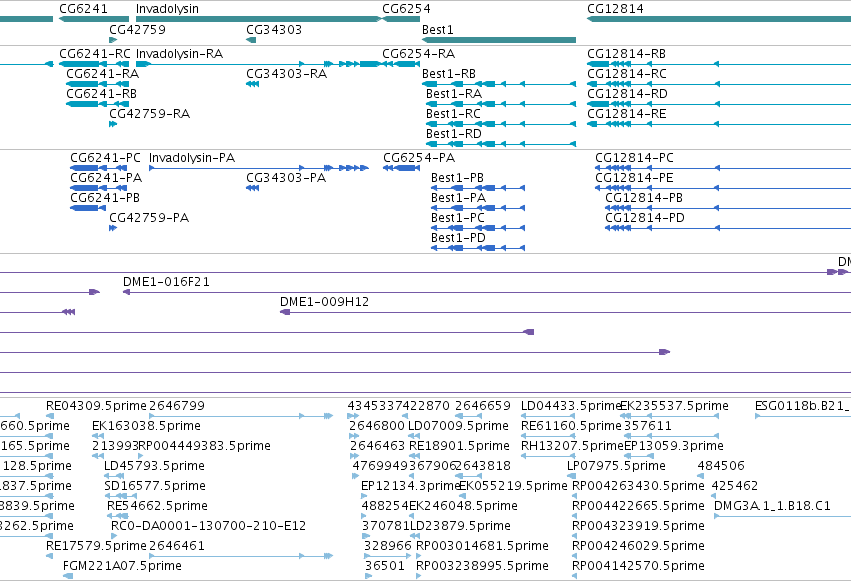Click EST label DMG3A.1_1.B18.C1
This screenshot has width=851, height=581.
[x=772, y=506]
